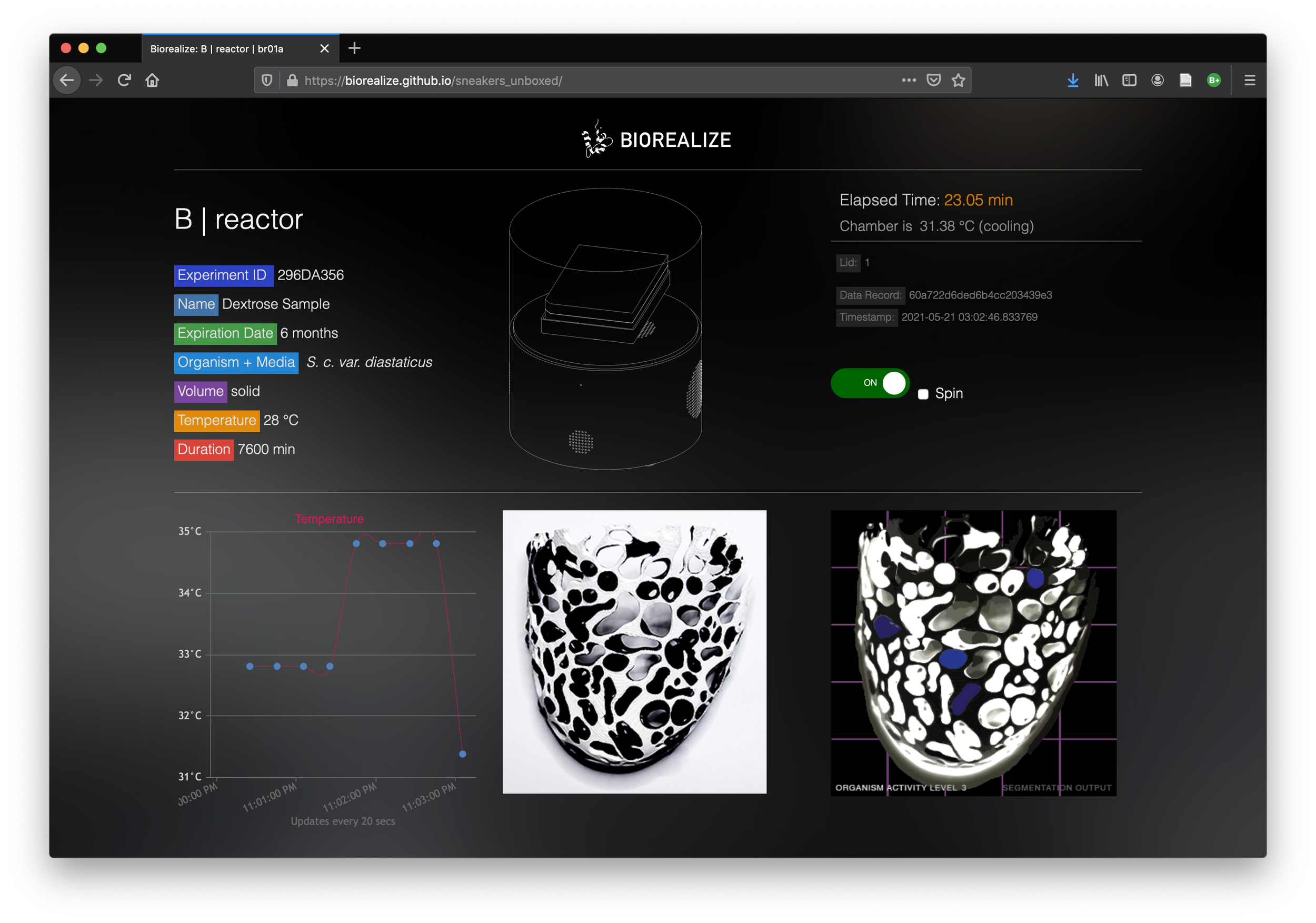Open the Firefox account avatar icon
The image size is (1316, 923).
click(1157, 80)
